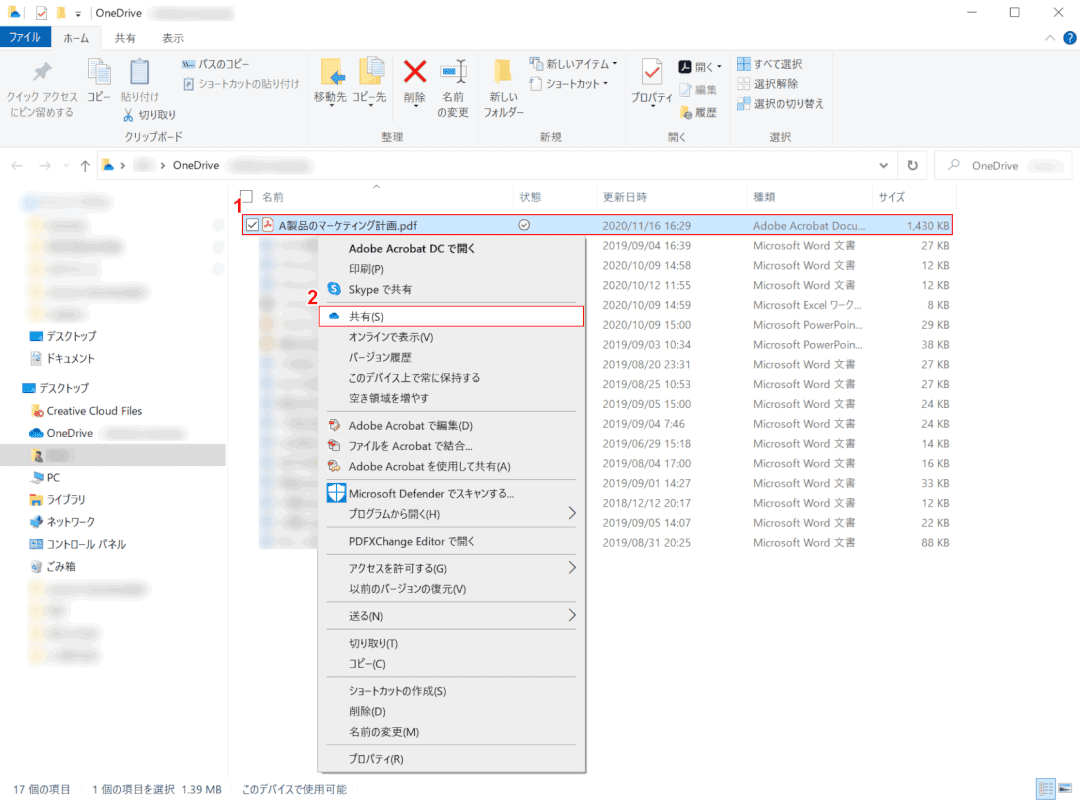The width and height of the screenshot is (1080, 800).
Task: Sort by Name (名前) column header
Action: coord(272,197)
